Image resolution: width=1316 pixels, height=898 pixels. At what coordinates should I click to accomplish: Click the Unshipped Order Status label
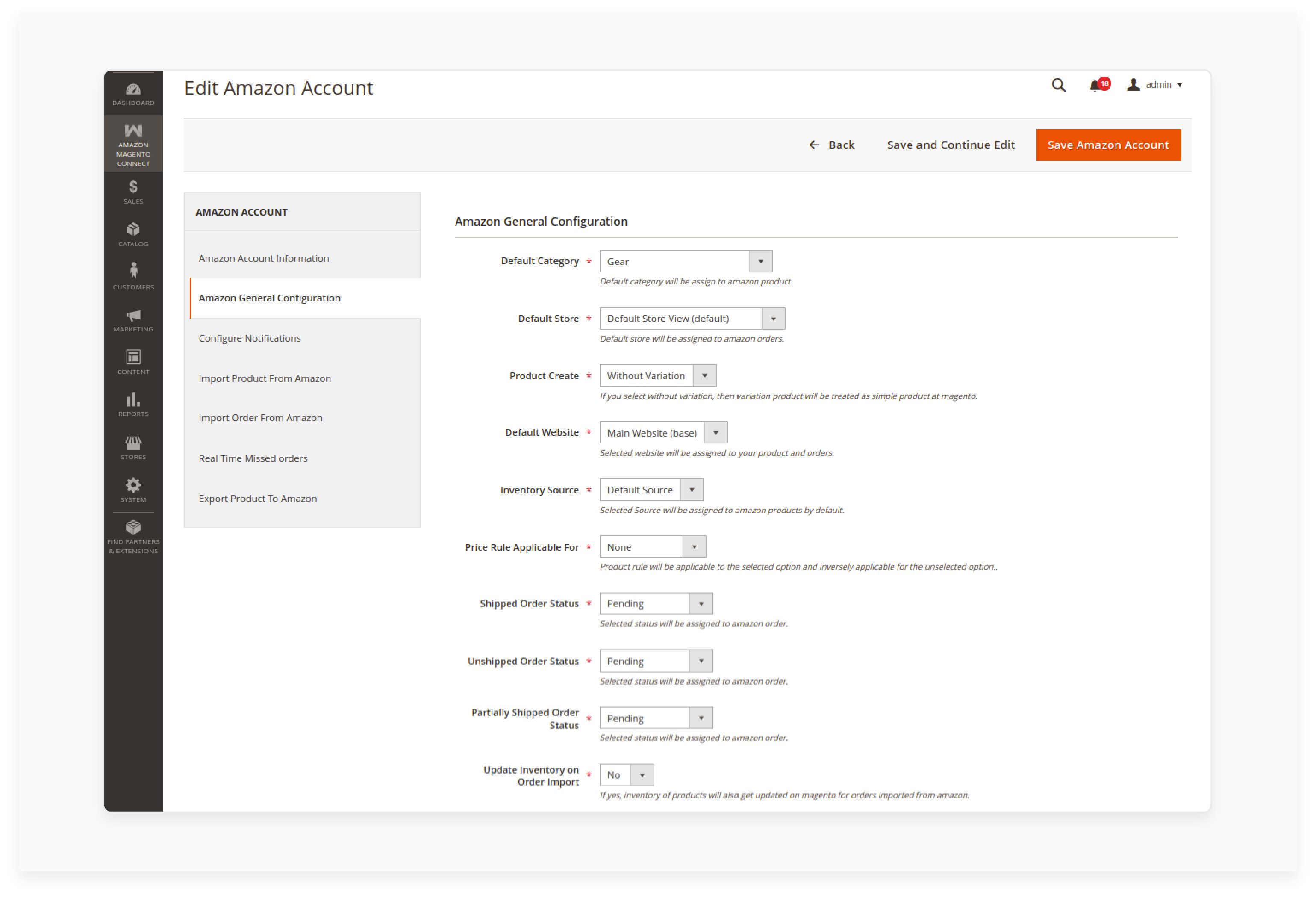(x=523, y=661)
